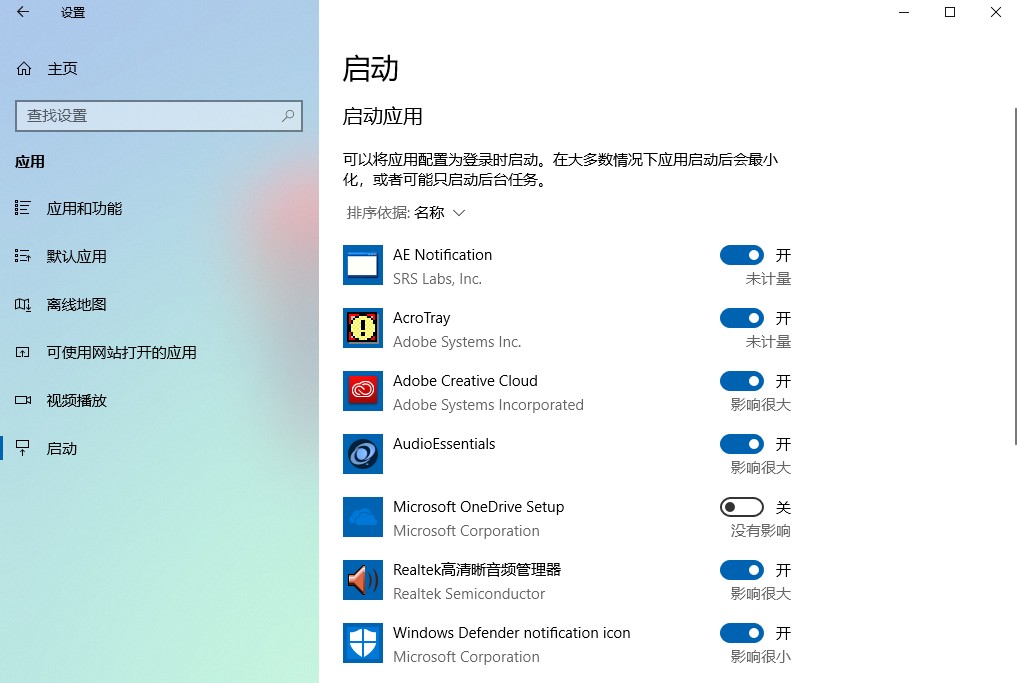1017x683 pixels.
Task: Click the Realtek speaker icon
Action: pos(362,580)
